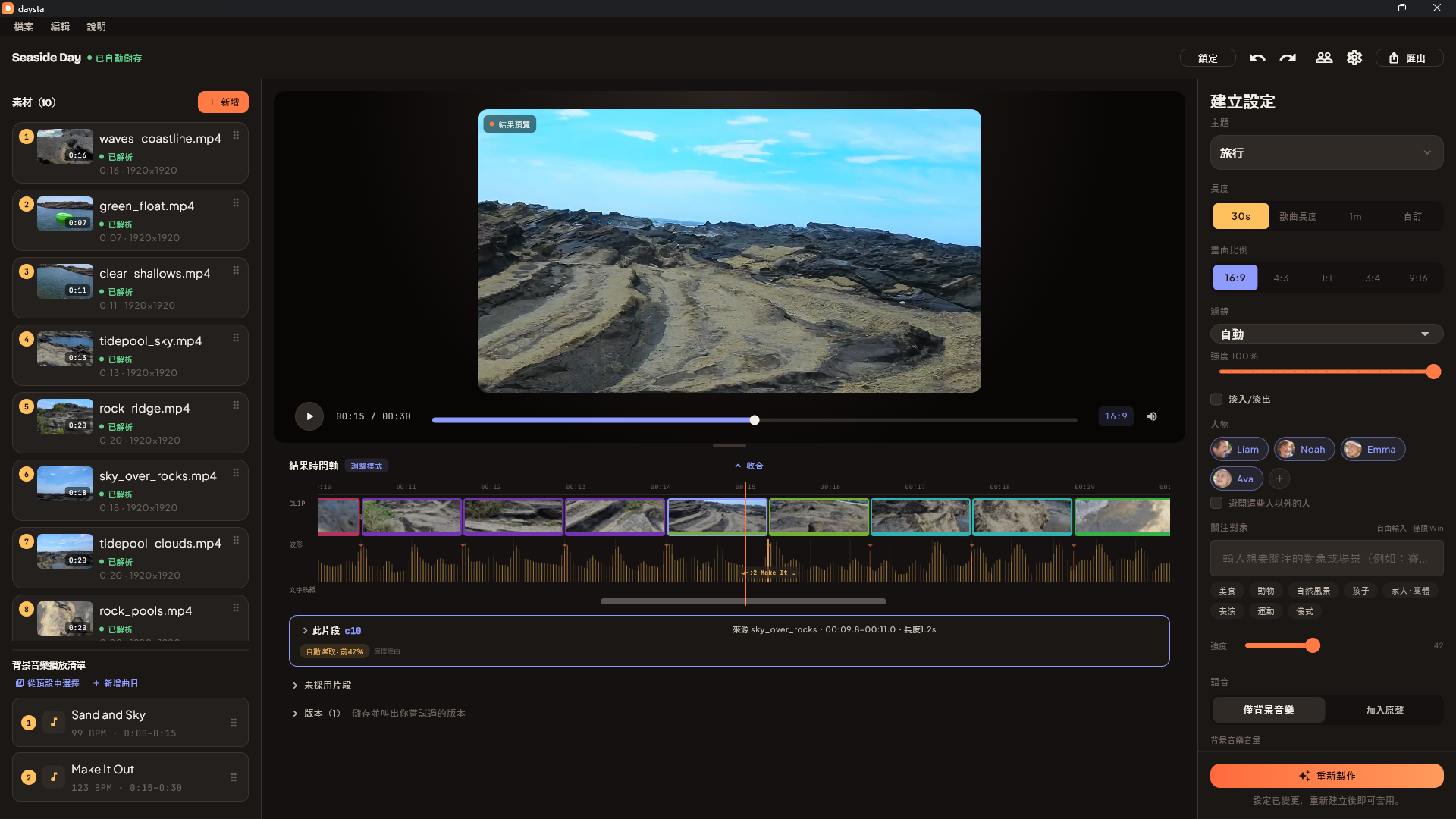Open the 說明 menu
The width and height of the screenshot is (1456, 819).
(x=96, y=27)
